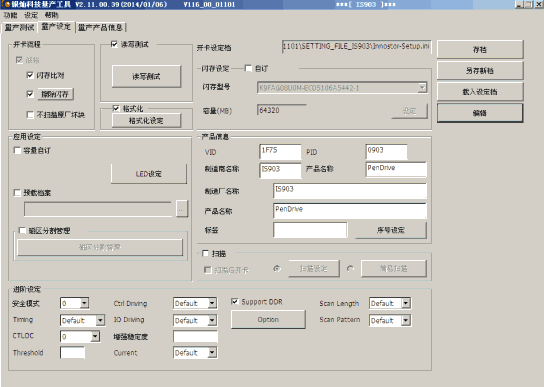Screen dimensions: 544x387
Task: Click the large 读写测试 button
Action: coord(146,76)
